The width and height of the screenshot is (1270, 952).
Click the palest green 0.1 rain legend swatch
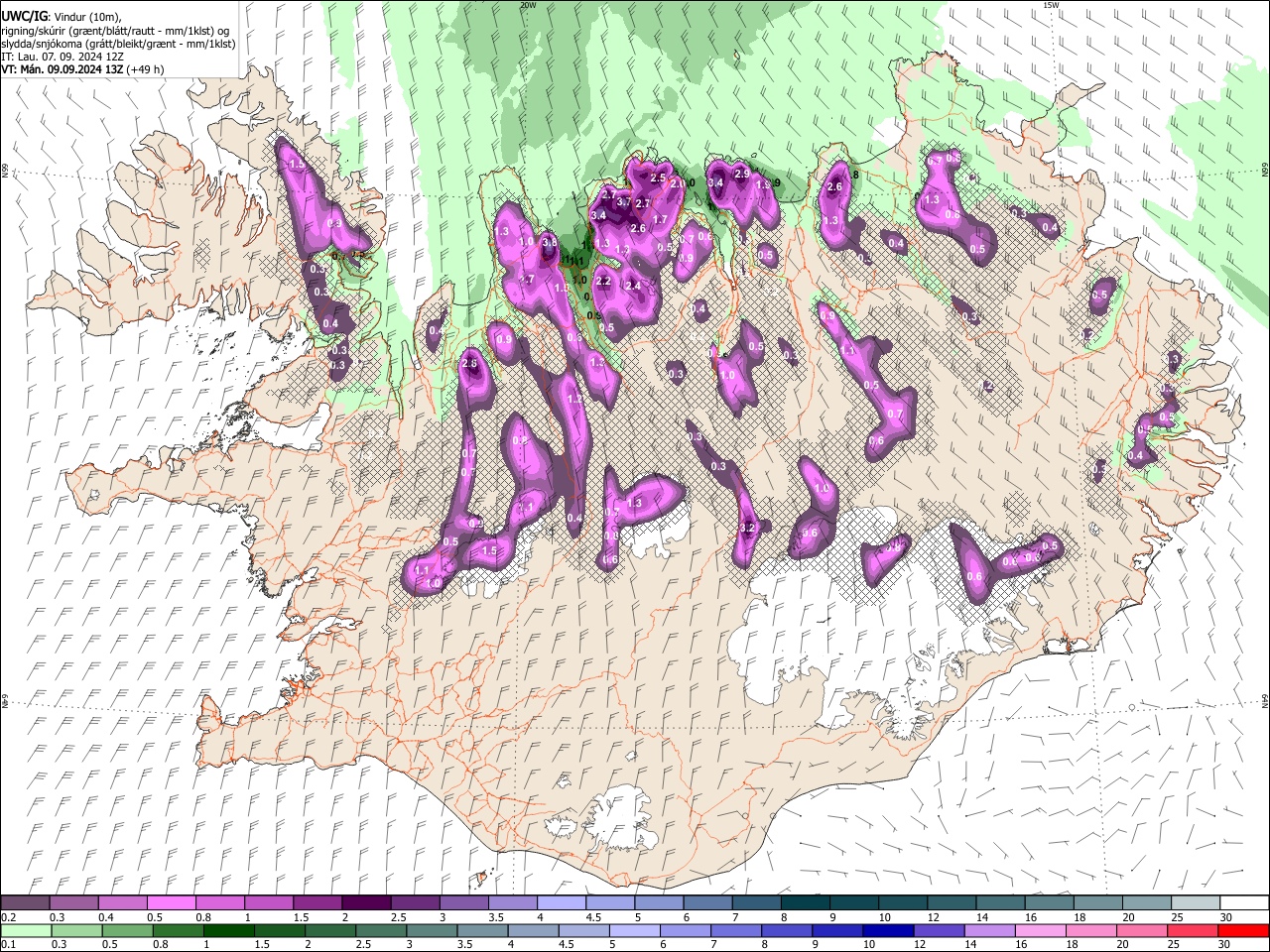click(x=27, y=930)
